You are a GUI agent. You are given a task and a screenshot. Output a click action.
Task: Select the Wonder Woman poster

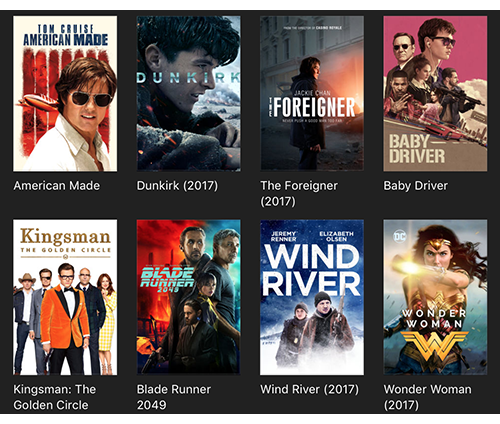pos(435,297)
